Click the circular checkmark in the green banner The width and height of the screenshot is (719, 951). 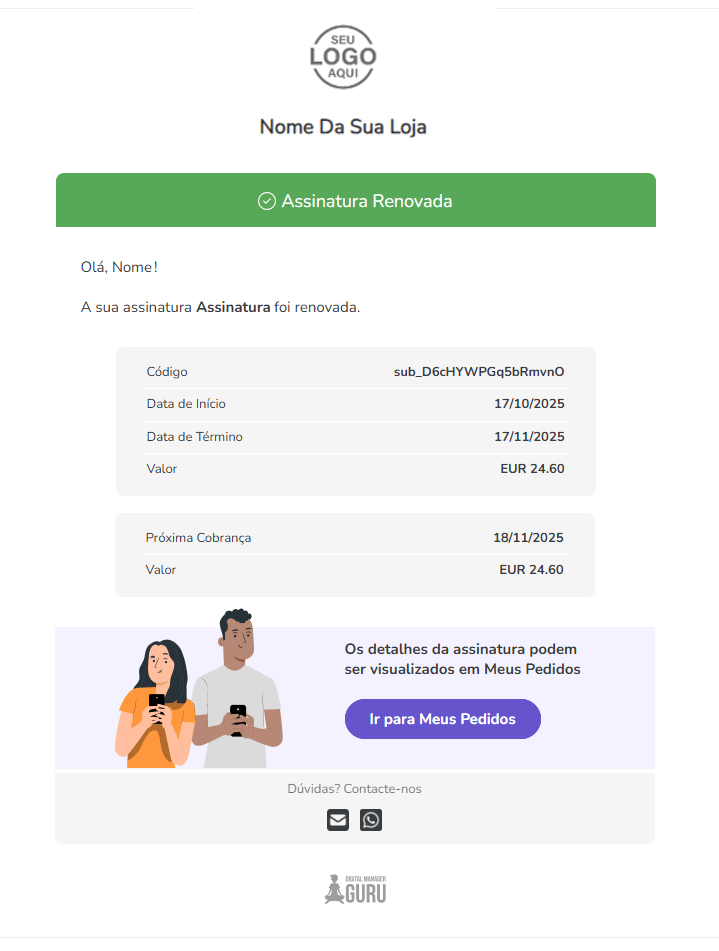(267, 200)
